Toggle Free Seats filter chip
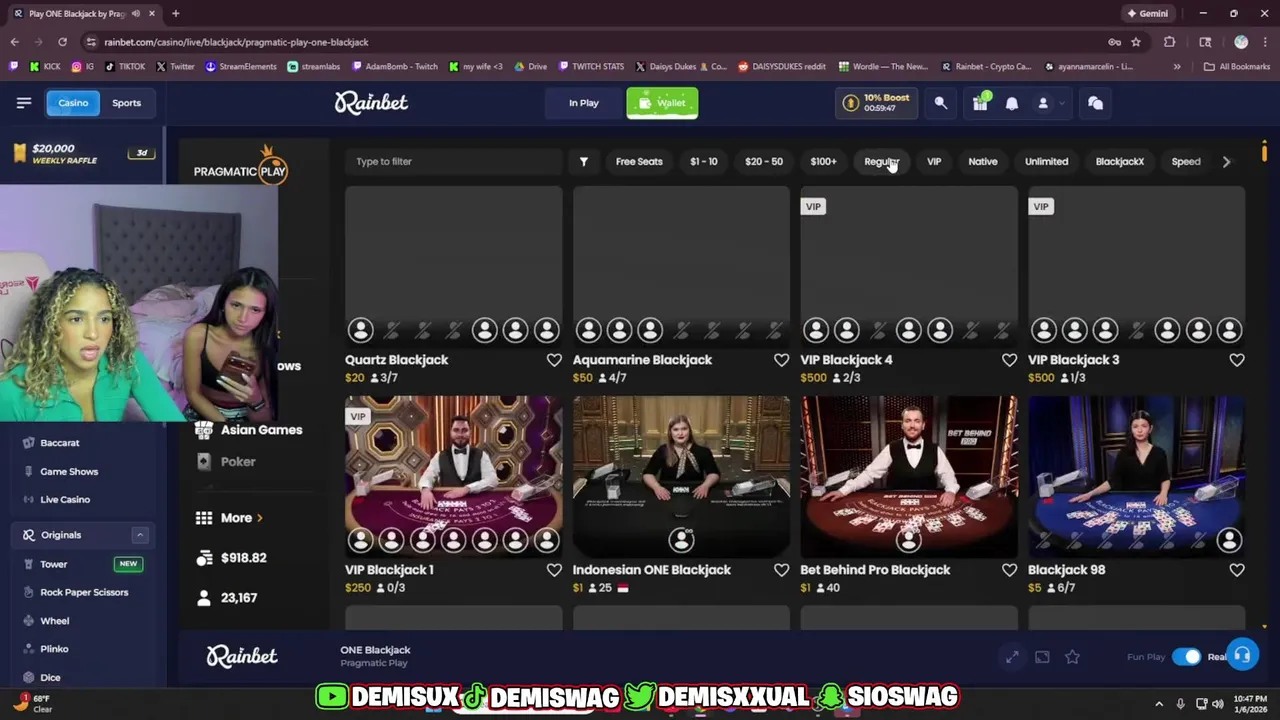 click(639, 161)
